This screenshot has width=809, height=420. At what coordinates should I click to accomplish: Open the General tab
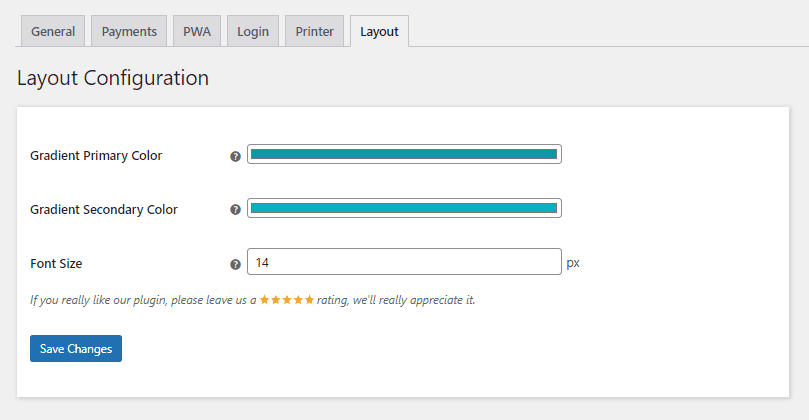[53, 31]
